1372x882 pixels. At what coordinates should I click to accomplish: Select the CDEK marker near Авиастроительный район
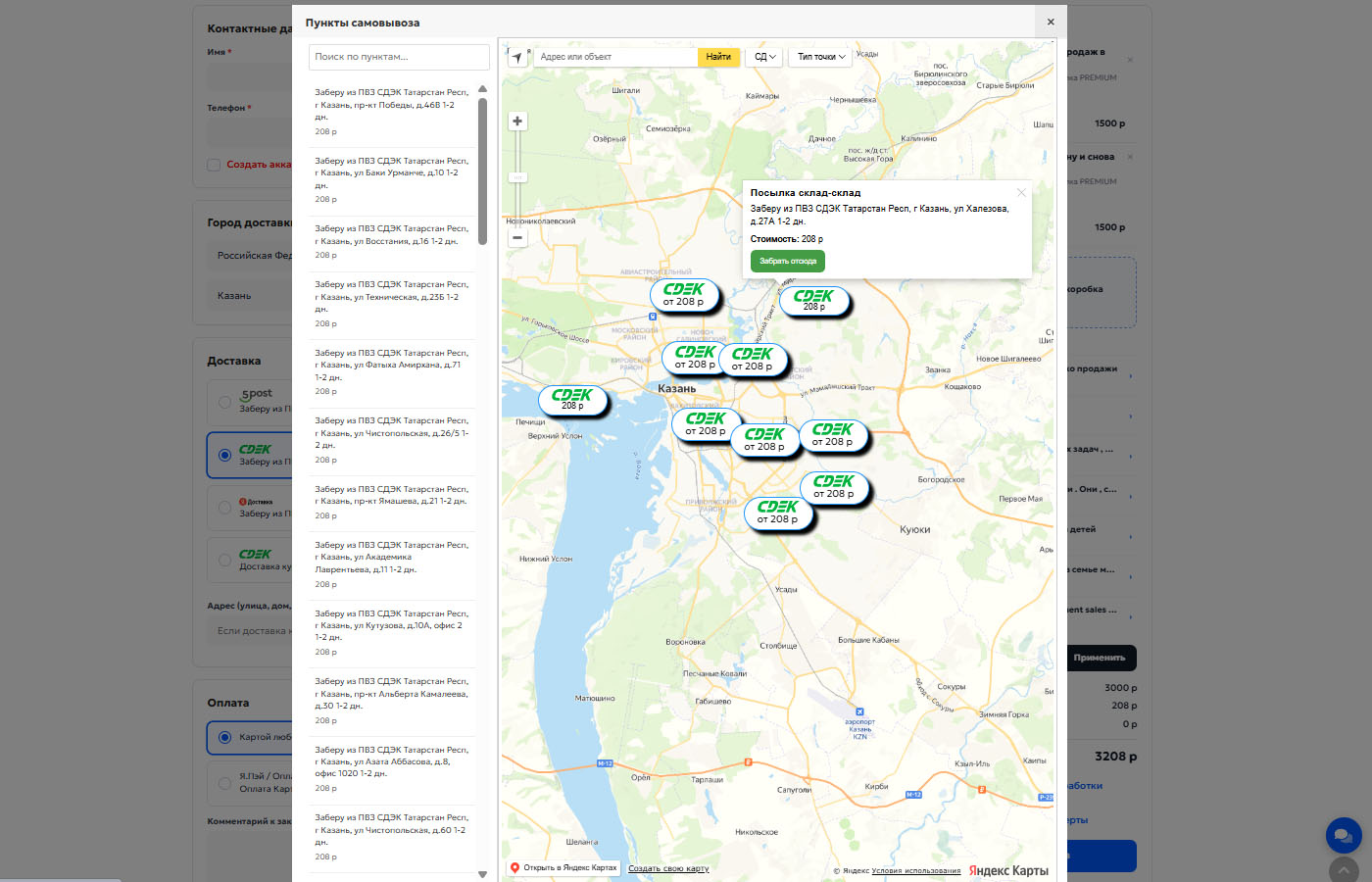tap(684, 294)
